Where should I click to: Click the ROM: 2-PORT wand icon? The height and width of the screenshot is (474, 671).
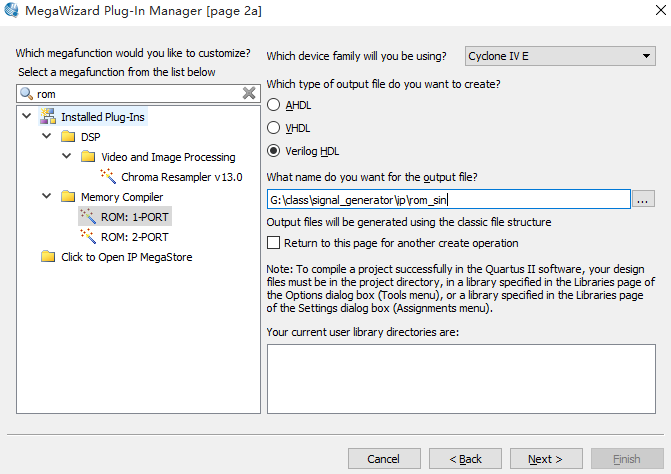[x=88, y=236]
